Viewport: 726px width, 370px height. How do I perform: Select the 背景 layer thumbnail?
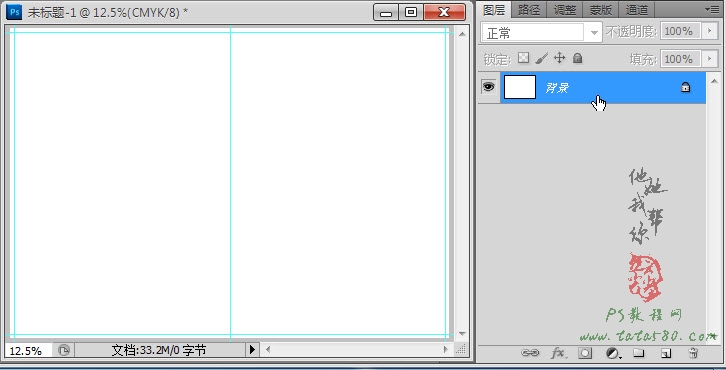pos(519,87)
